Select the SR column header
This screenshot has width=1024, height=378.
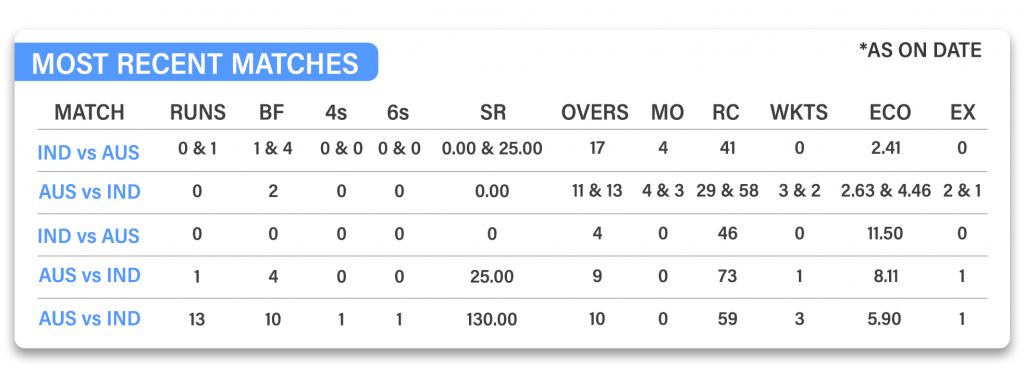[492, 112]
